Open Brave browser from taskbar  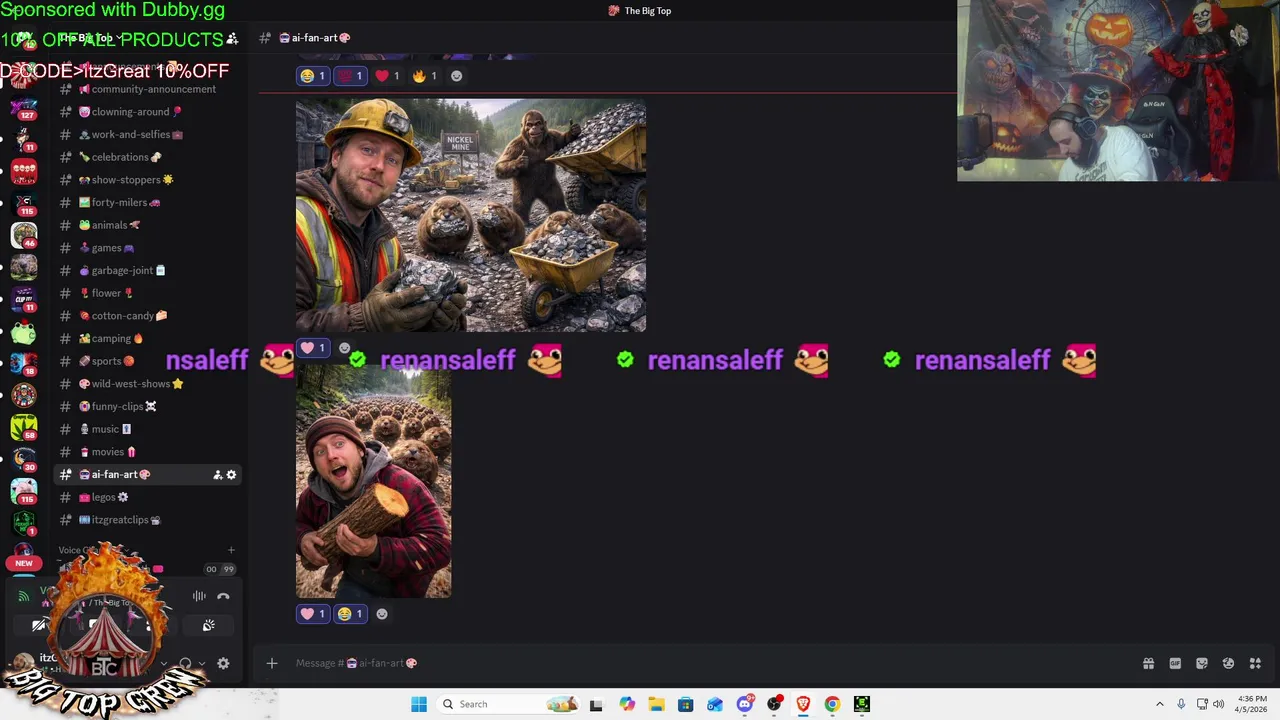click(803, 704)
